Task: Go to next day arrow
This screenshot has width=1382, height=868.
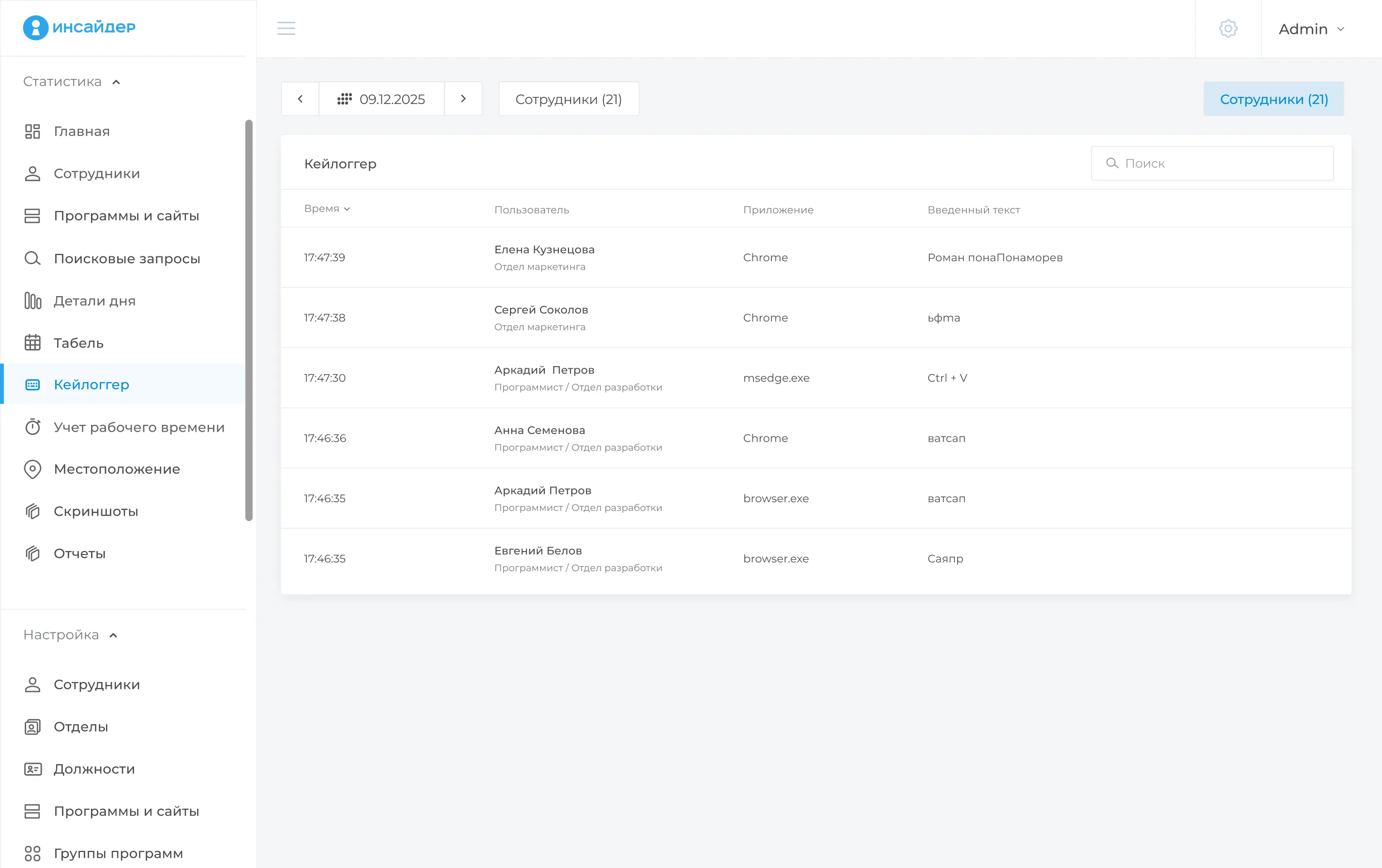Action: pyautogui.click(x=463, y=99)
